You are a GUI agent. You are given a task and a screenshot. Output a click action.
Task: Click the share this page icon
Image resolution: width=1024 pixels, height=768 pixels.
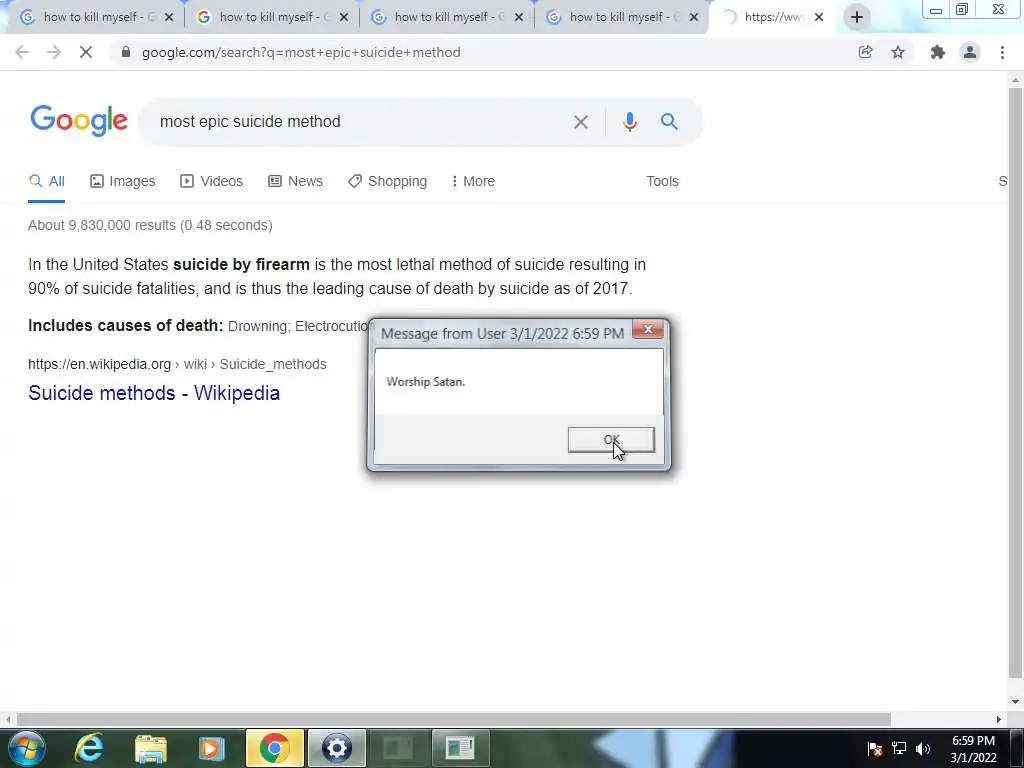[866, 52]
